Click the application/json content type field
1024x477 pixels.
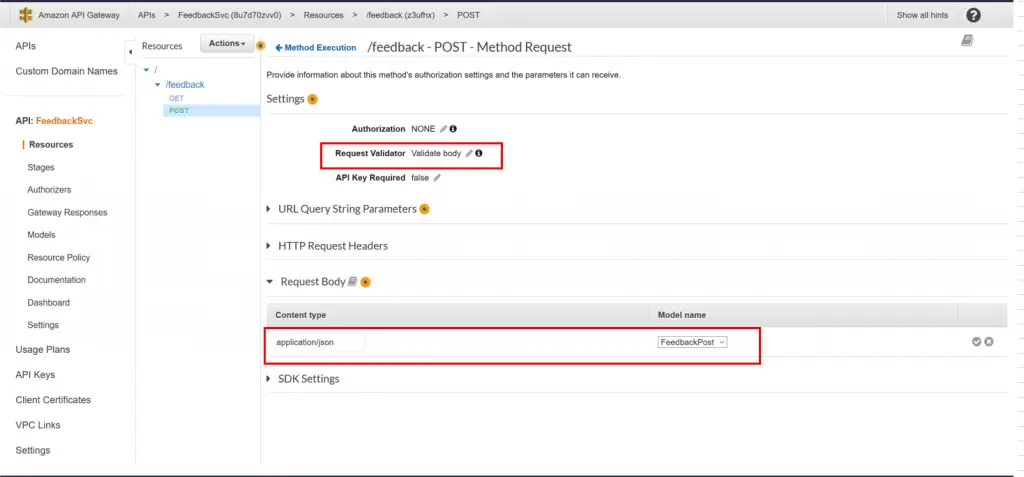[x=317, y=342]
